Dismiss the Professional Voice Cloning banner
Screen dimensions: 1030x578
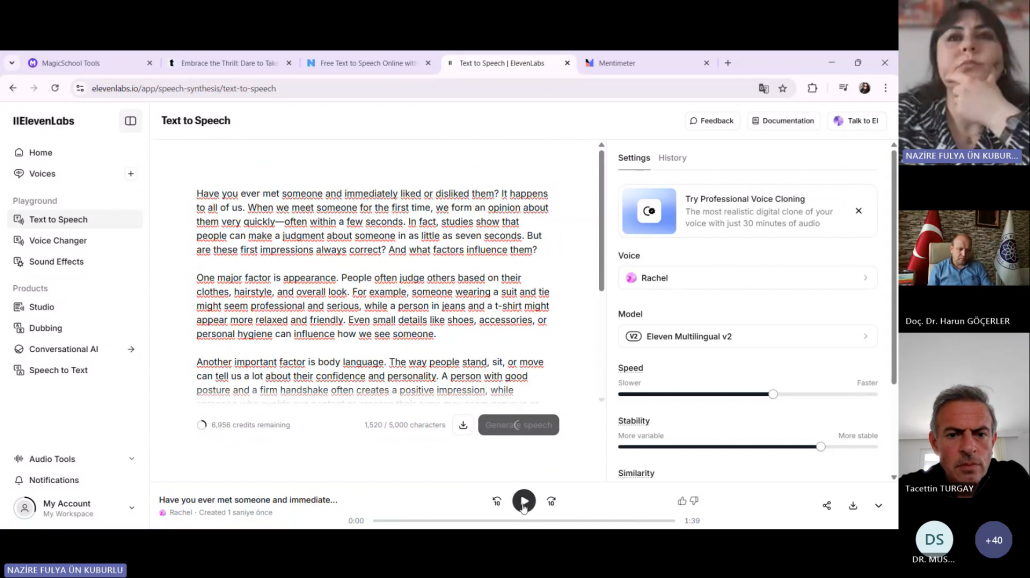[x=858, y=211]
